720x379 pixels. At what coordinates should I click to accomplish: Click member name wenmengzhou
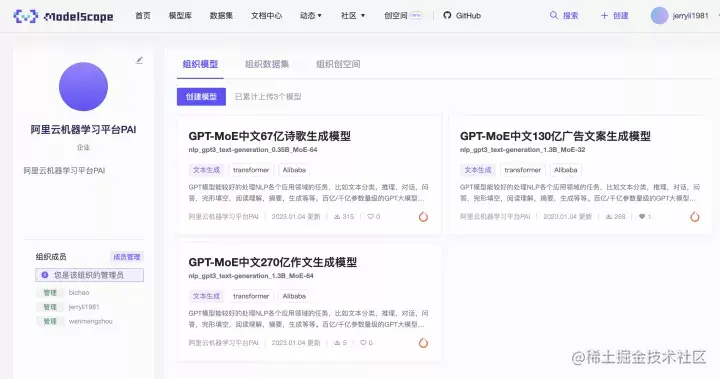(x=90, y=321)
